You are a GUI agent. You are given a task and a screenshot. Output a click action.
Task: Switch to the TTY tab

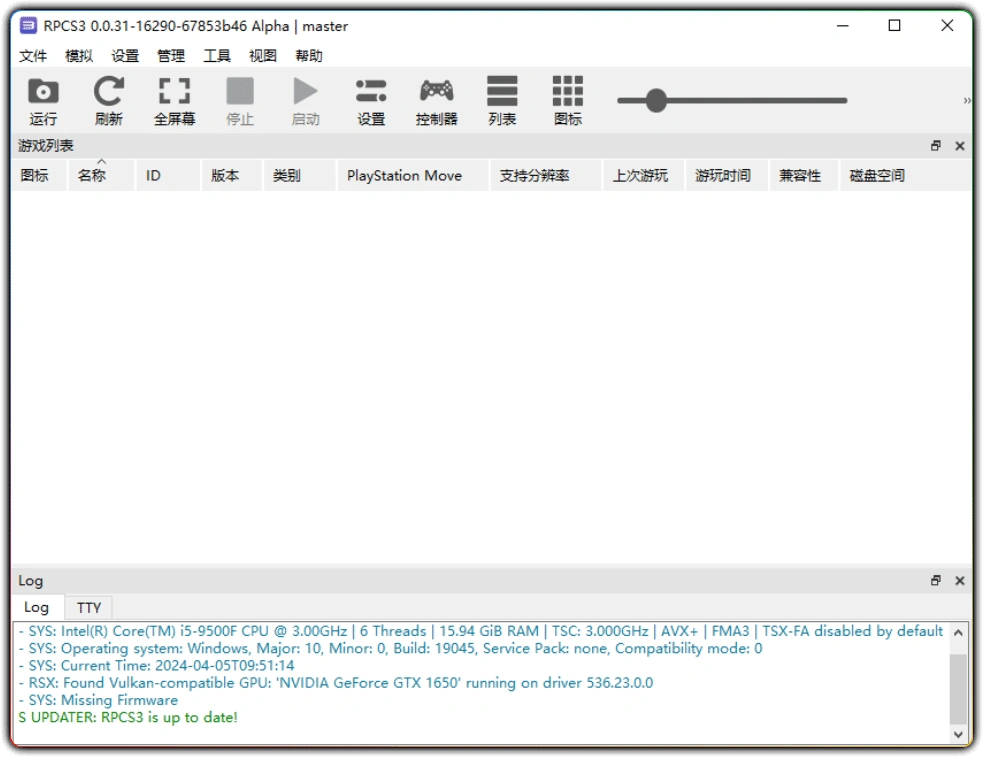coord(88,607)
